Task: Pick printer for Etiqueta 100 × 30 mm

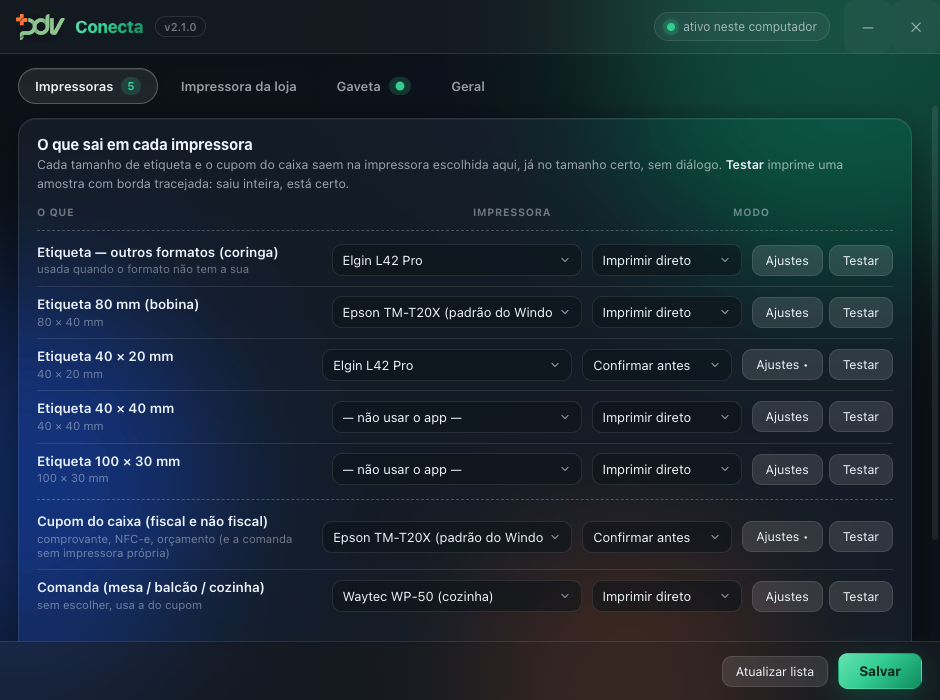Action: pos(457,469)
